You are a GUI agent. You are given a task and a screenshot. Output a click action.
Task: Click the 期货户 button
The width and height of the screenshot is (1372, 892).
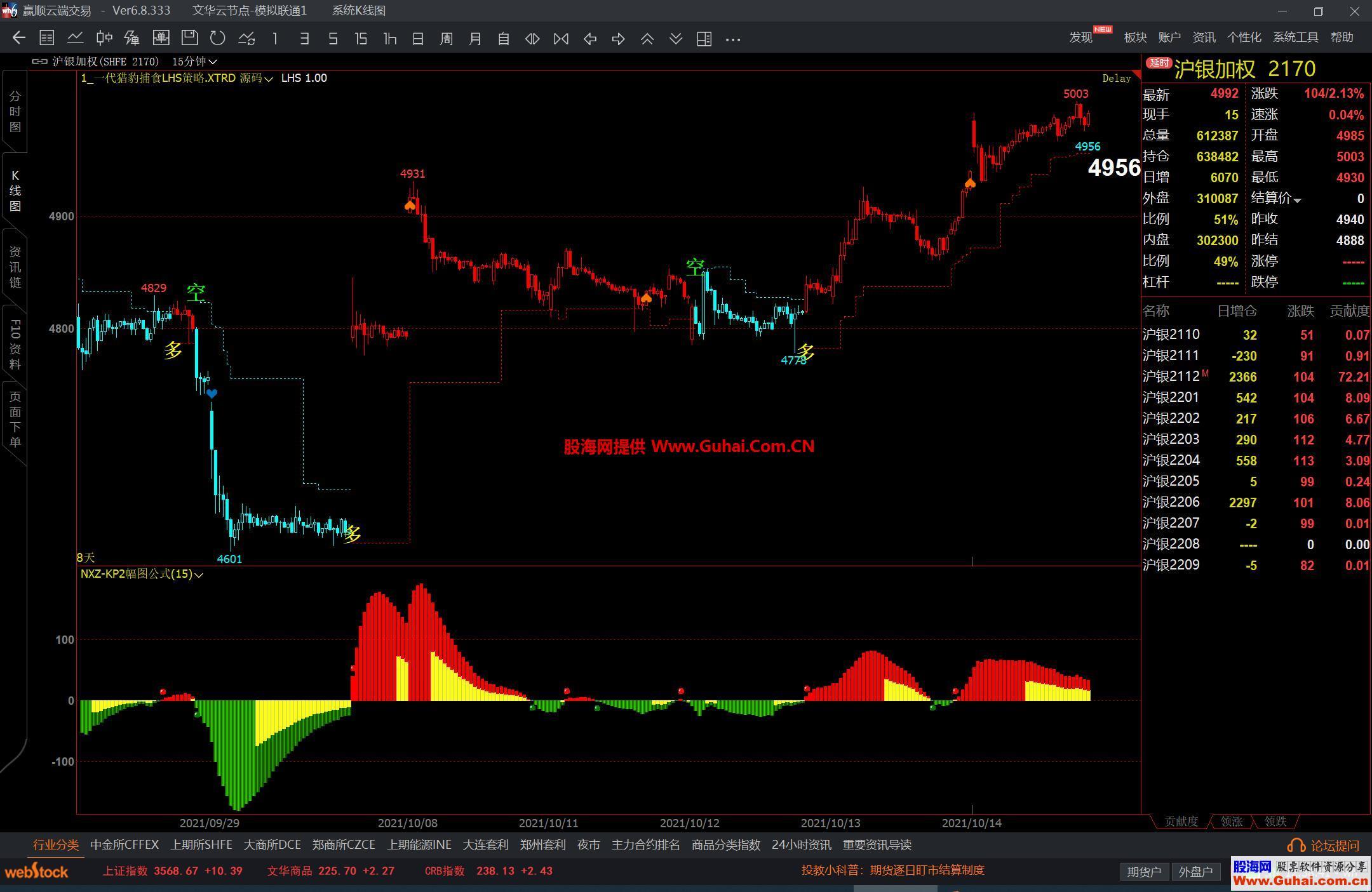[x=1144, y=872]
